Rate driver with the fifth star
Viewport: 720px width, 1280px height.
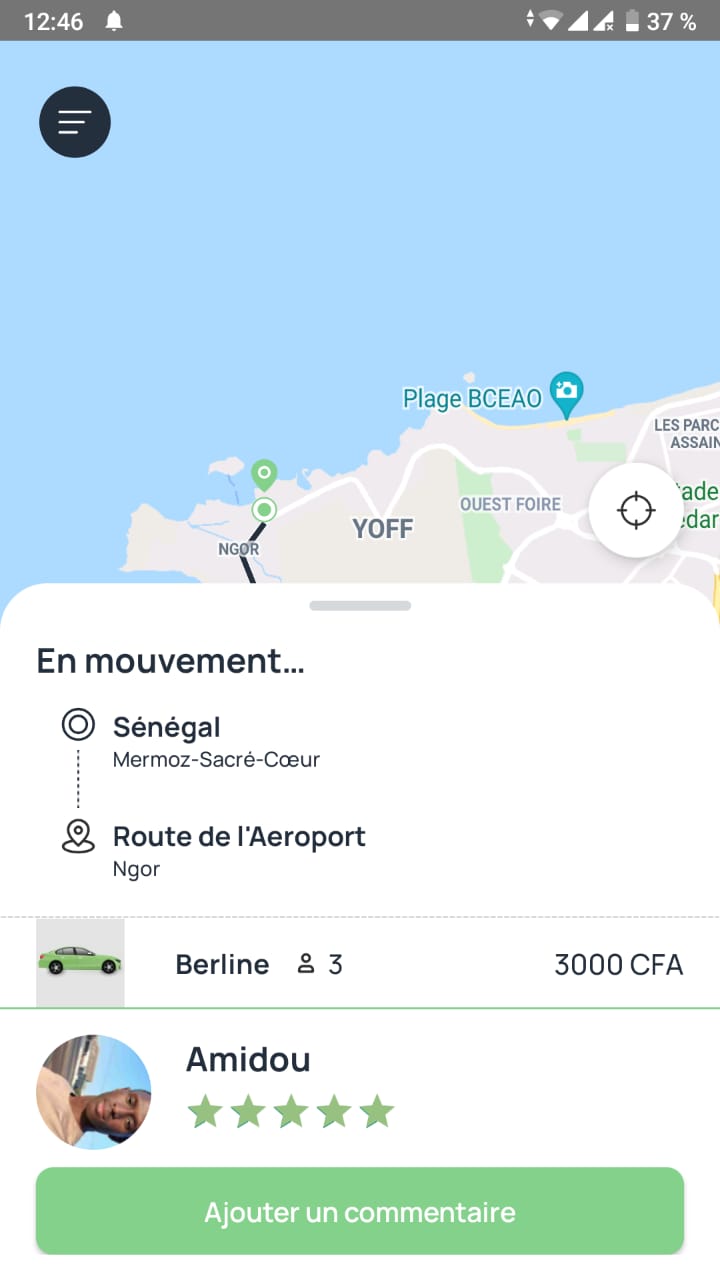[x=377, y=1111]
